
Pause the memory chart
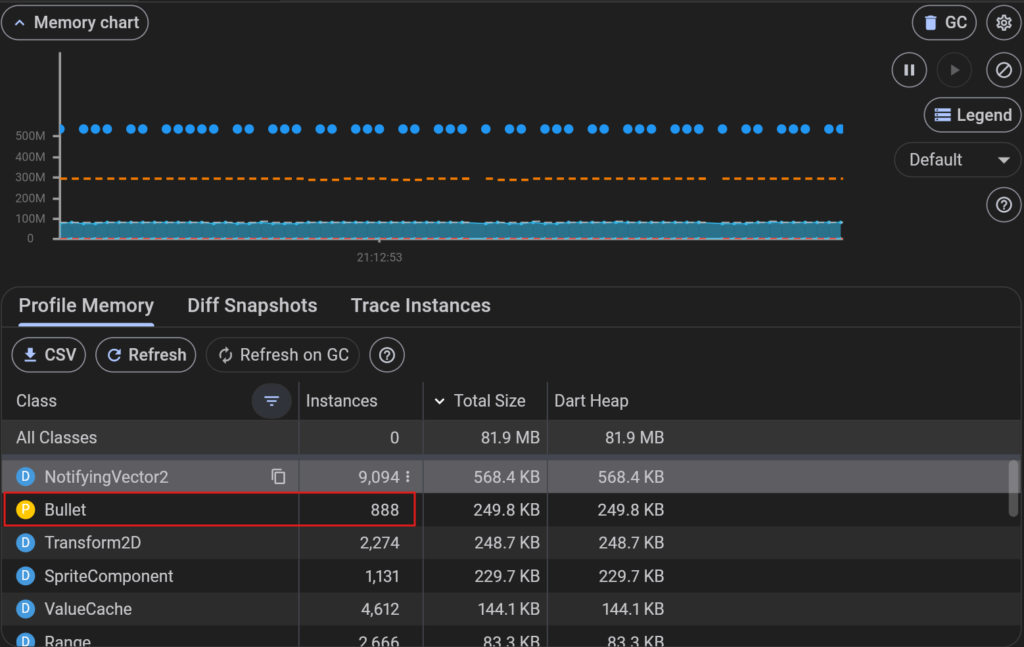909,70
